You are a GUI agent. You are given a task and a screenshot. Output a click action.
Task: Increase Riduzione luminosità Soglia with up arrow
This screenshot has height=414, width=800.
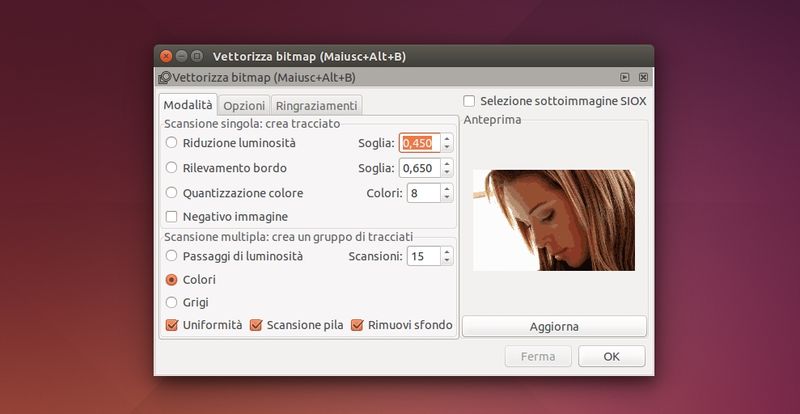[x=447, y=138]
